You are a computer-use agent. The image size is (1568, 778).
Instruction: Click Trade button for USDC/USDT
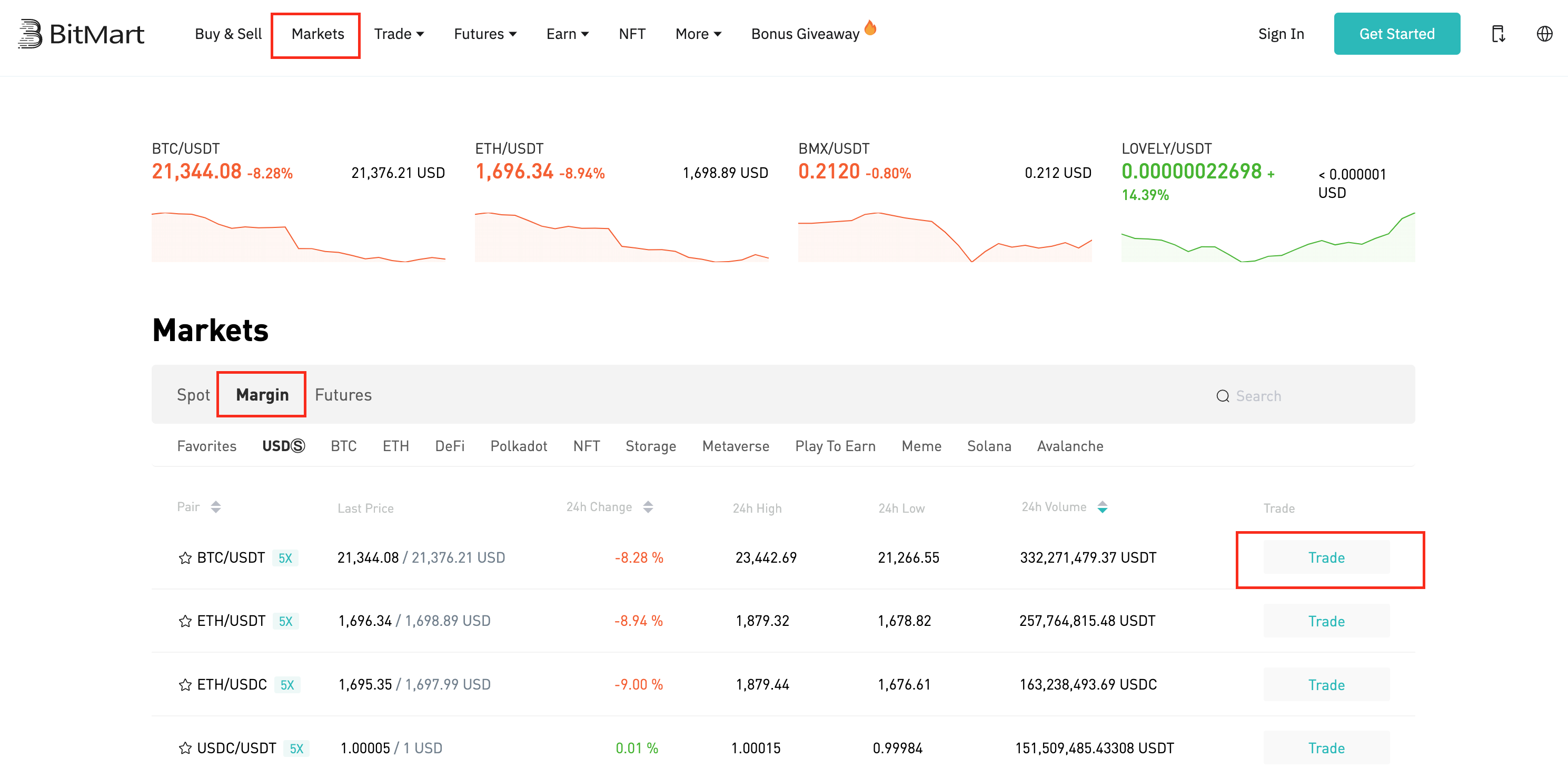tap(1326, 748)
